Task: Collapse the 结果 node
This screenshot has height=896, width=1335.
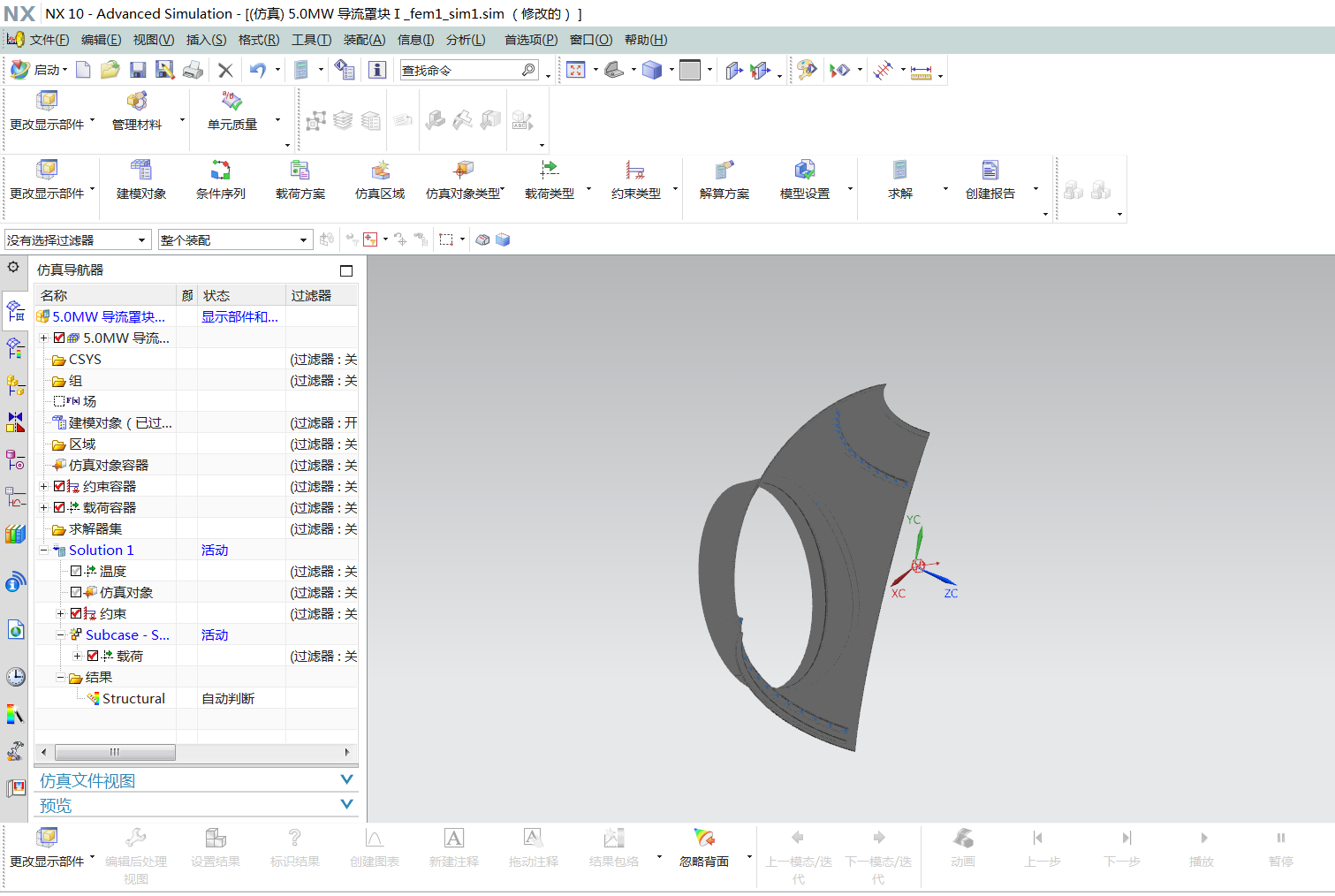Action: pos(60,677)
